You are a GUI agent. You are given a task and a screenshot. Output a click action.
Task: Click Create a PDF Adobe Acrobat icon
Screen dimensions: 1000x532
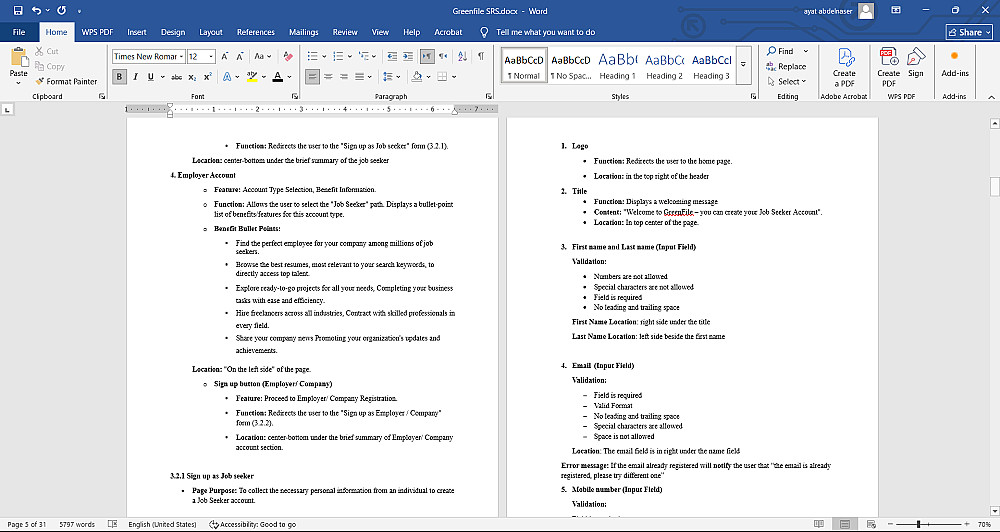point(844,66)
